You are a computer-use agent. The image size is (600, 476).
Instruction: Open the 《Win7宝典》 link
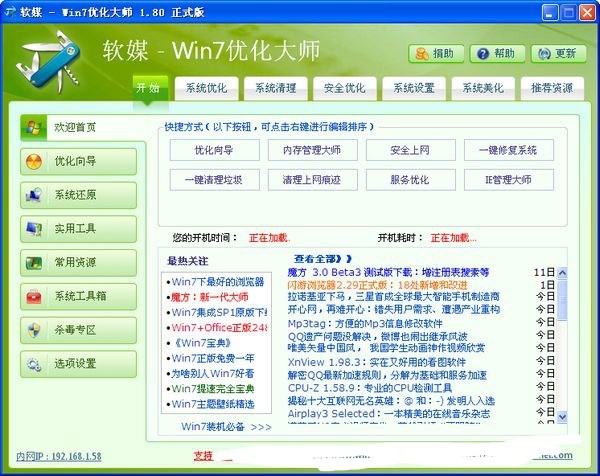coord(202,343)
